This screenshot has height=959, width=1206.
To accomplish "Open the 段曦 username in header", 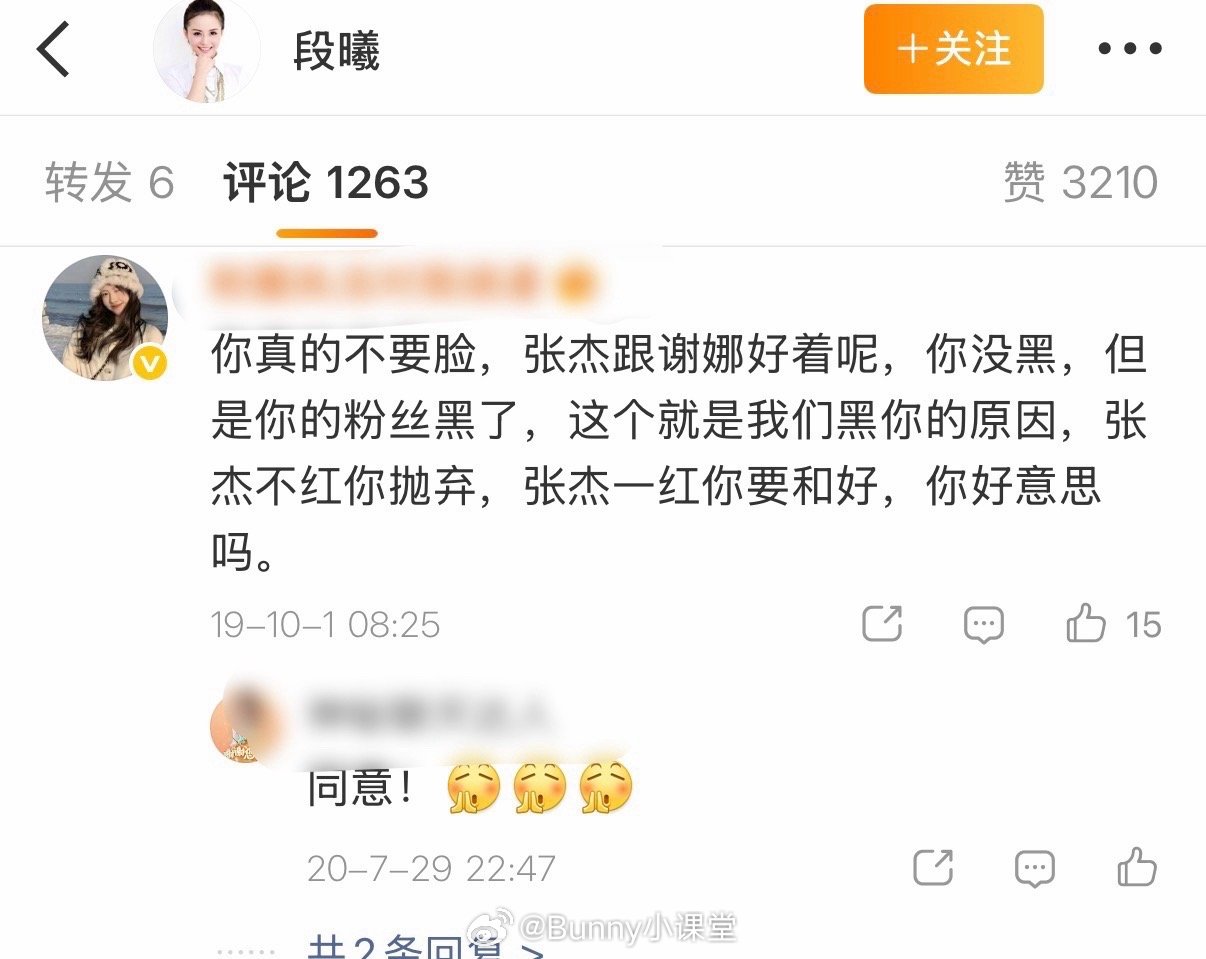I will tap(336, 51).
